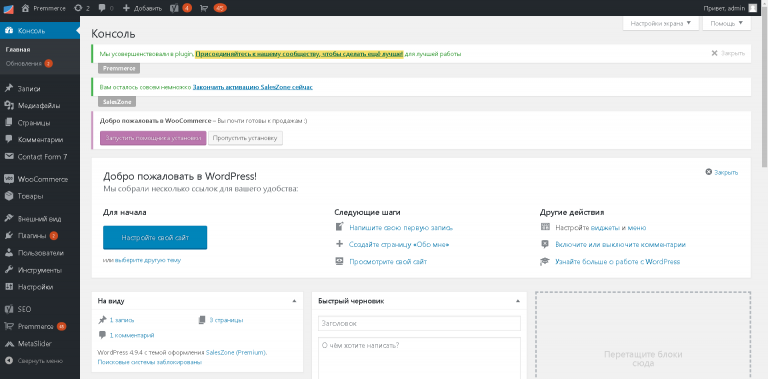
Task: Collapse the Быстрый черновик widget
Action: (518, 301)
